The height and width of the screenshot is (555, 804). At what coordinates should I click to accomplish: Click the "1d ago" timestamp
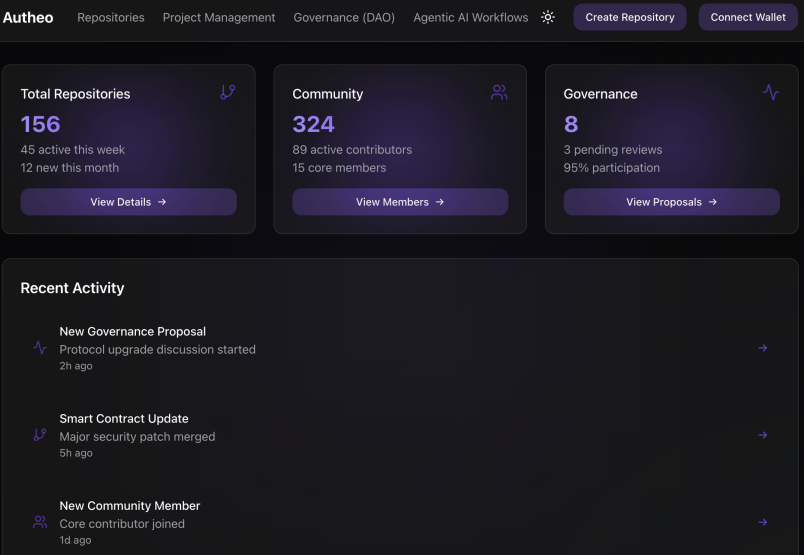75,540
